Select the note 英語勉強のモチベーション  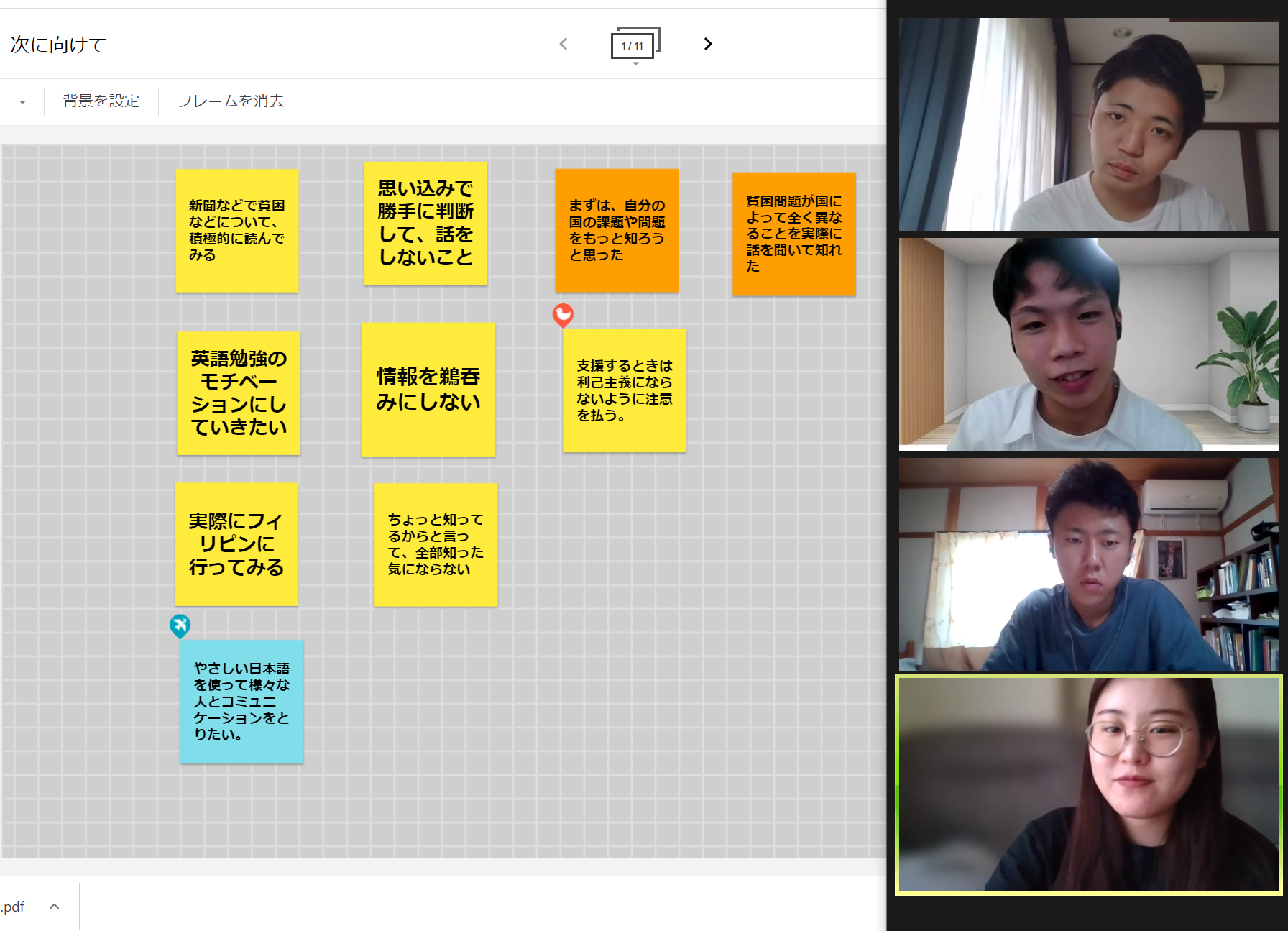click(239, 393)
